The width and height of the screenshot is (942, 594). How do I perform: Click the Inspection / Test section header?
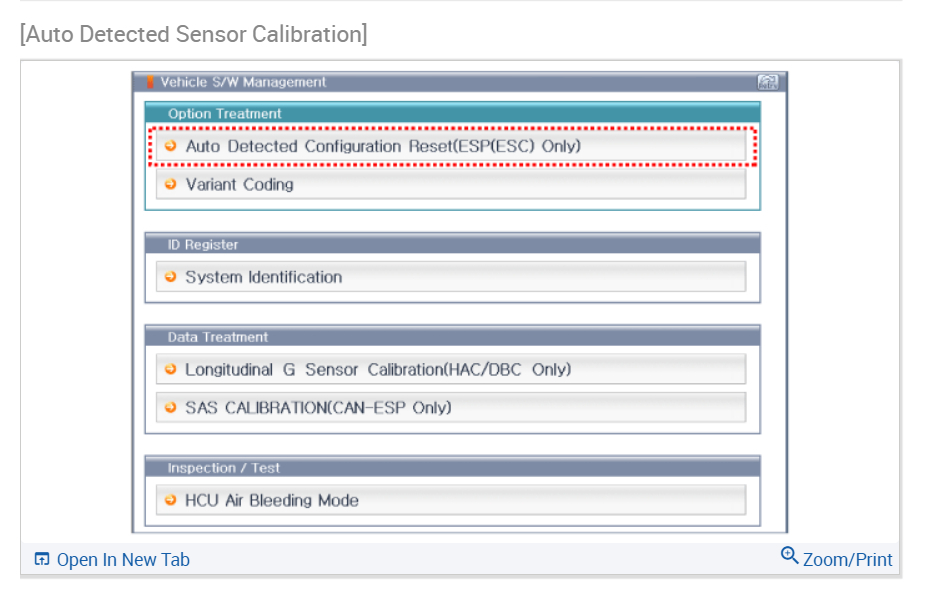[224, 468]
